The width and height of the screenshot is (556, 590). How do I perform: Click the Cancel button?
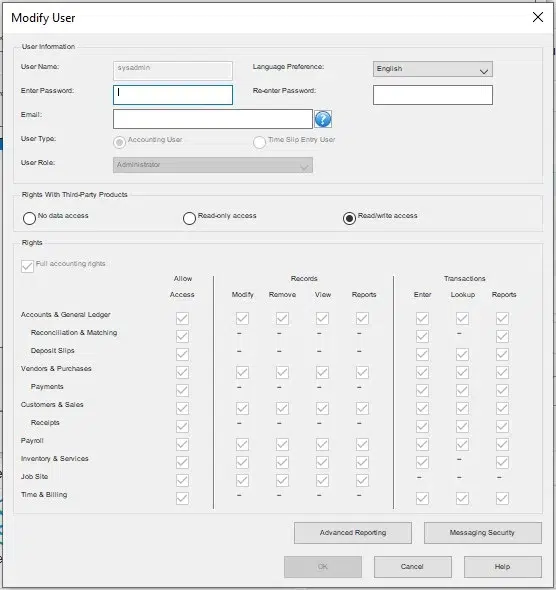coord(412,567)
